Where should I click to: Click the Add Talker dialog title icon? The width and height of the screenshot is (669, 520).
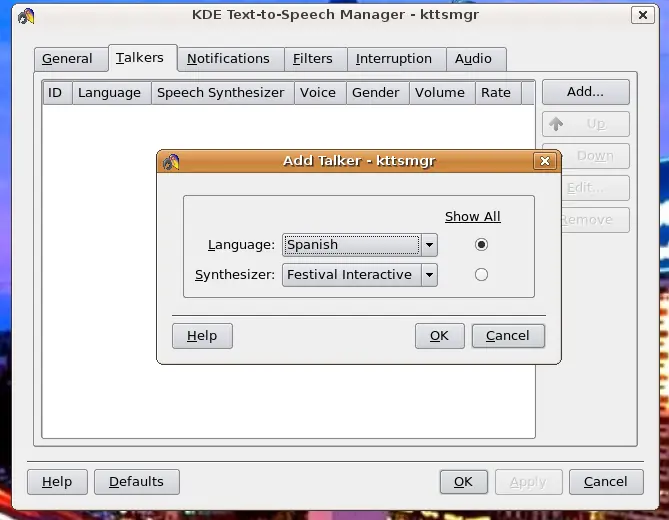pyautogui.click(x=171, y=162)
